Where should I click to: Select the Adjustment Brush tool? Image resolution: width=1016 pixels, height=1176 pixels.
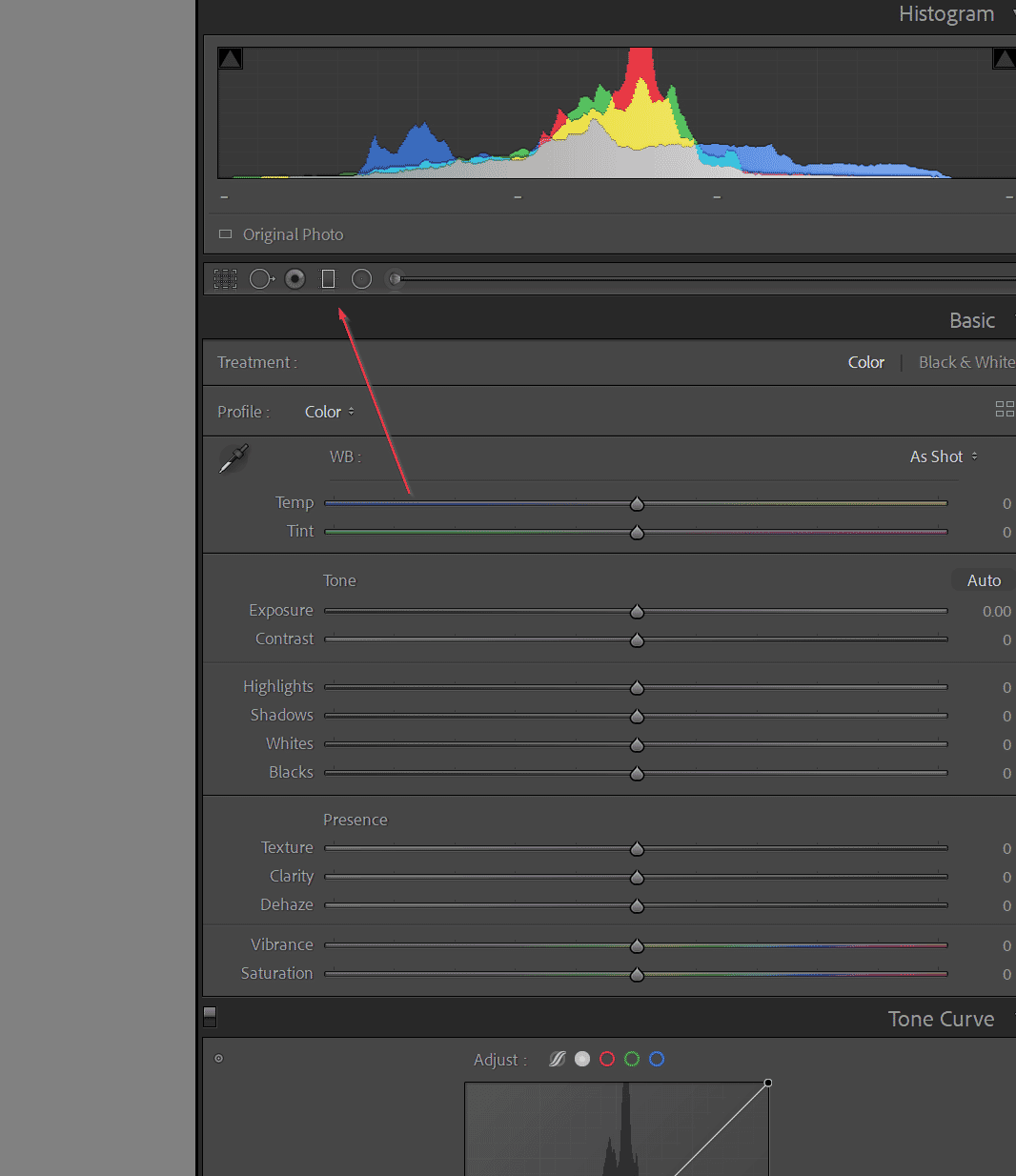(395, 278)
